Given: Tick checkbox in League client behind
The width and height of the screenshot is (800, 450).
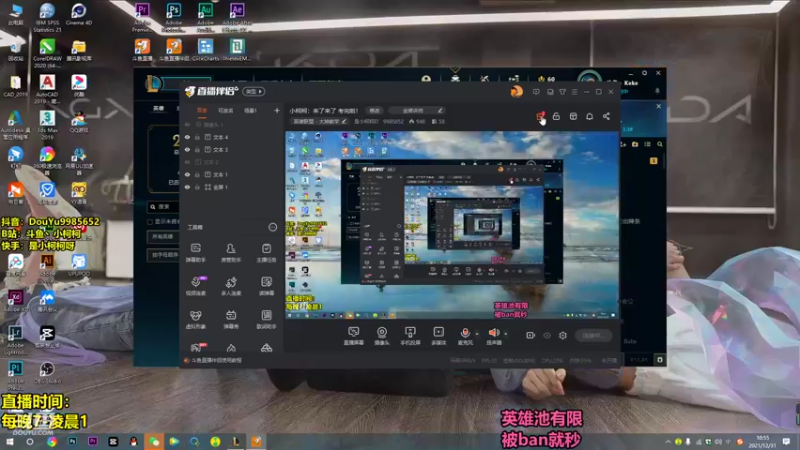Looking at the screenshot, I should [150, 221].
